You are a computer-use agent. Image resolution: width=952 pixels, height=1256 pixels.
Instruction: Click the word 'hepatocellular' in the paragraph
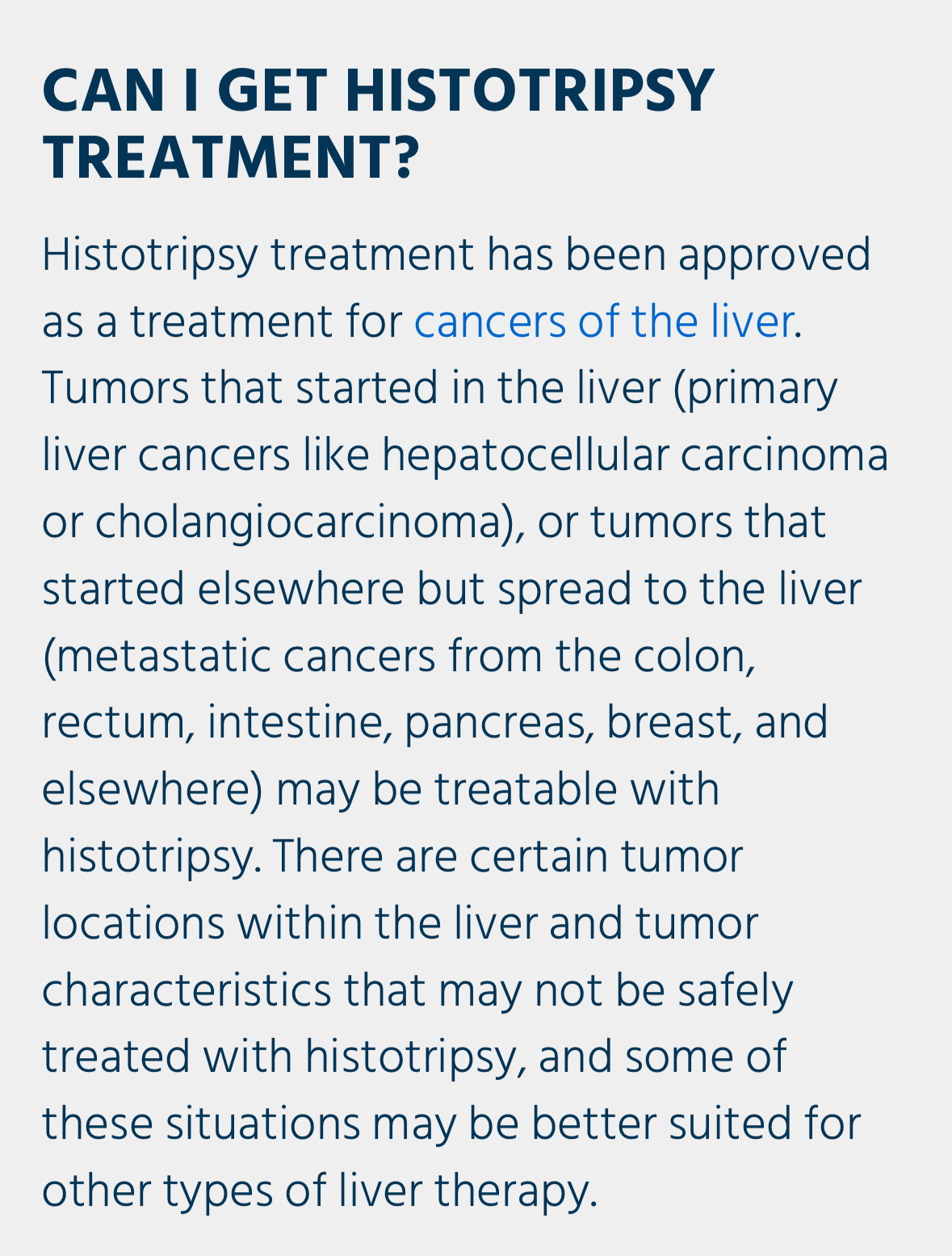526,456
